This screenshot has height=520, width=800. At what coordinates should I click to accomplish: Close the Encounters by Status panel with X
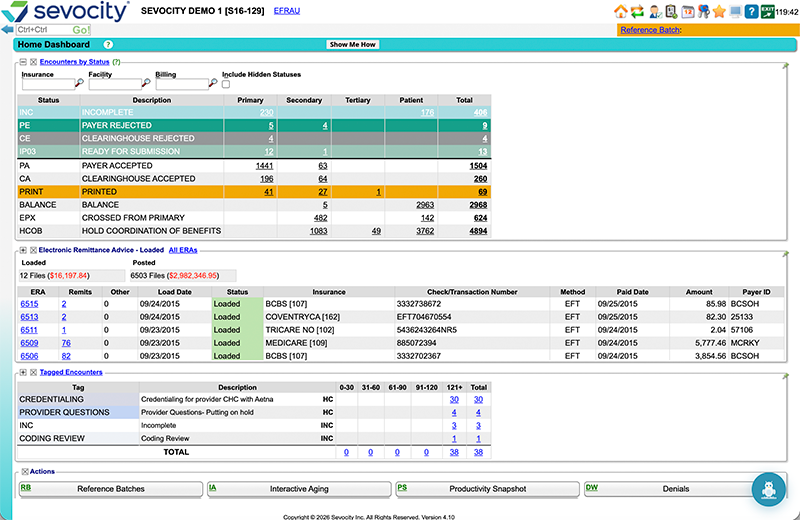click(x=33, y=62)
